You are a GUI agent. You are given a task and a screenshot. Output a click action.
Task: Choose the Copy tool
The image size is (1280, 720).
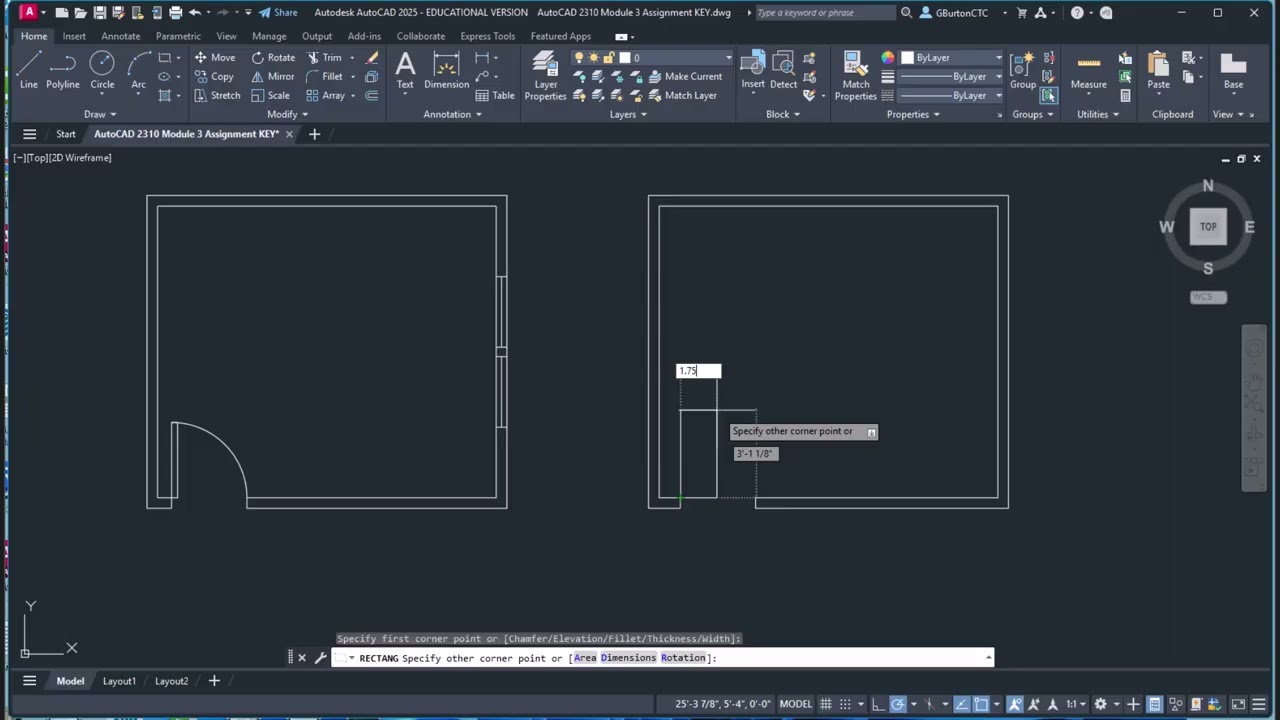coord(214,76)
